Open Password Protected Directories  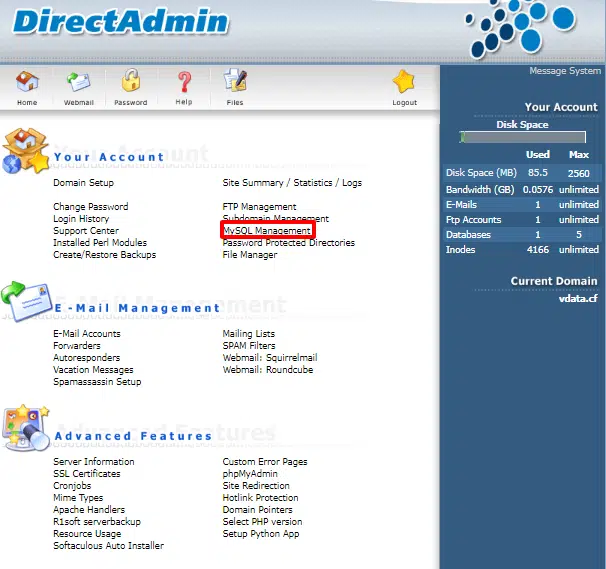(289, 242)
